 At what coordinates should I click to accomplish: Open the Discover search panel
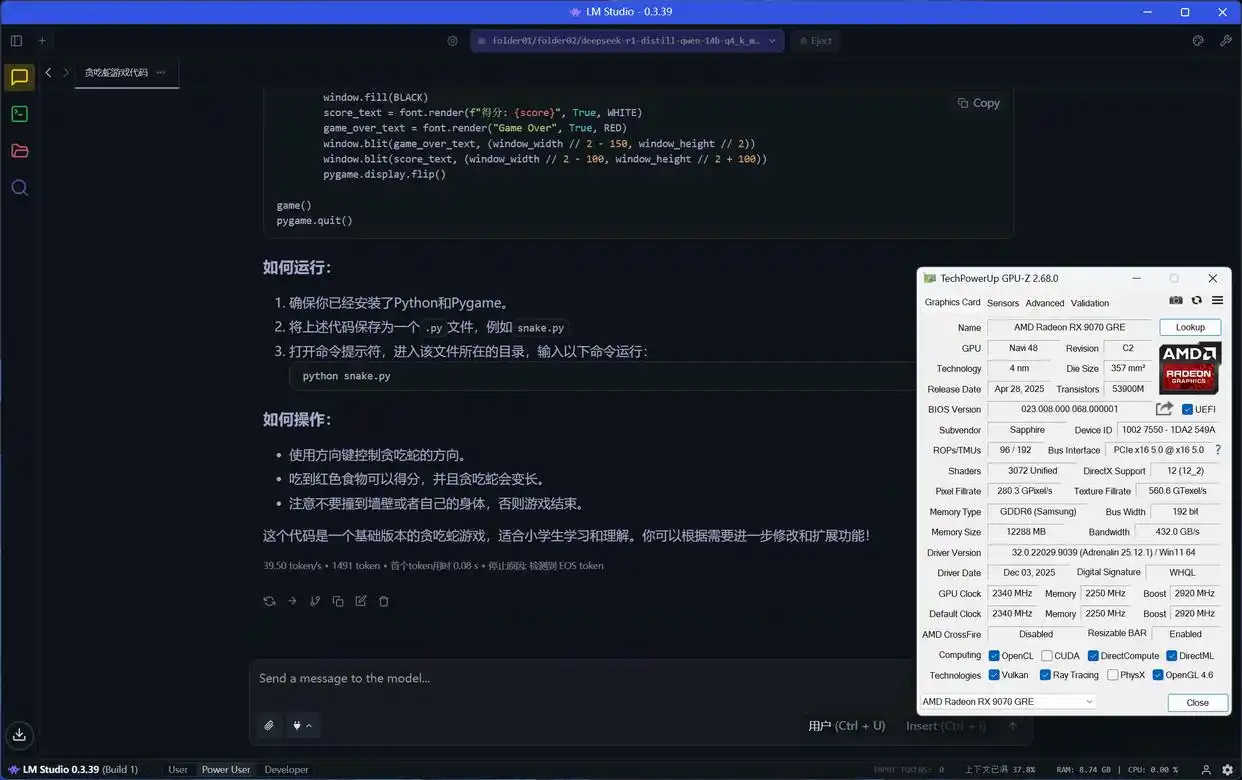tap(19, 187)
